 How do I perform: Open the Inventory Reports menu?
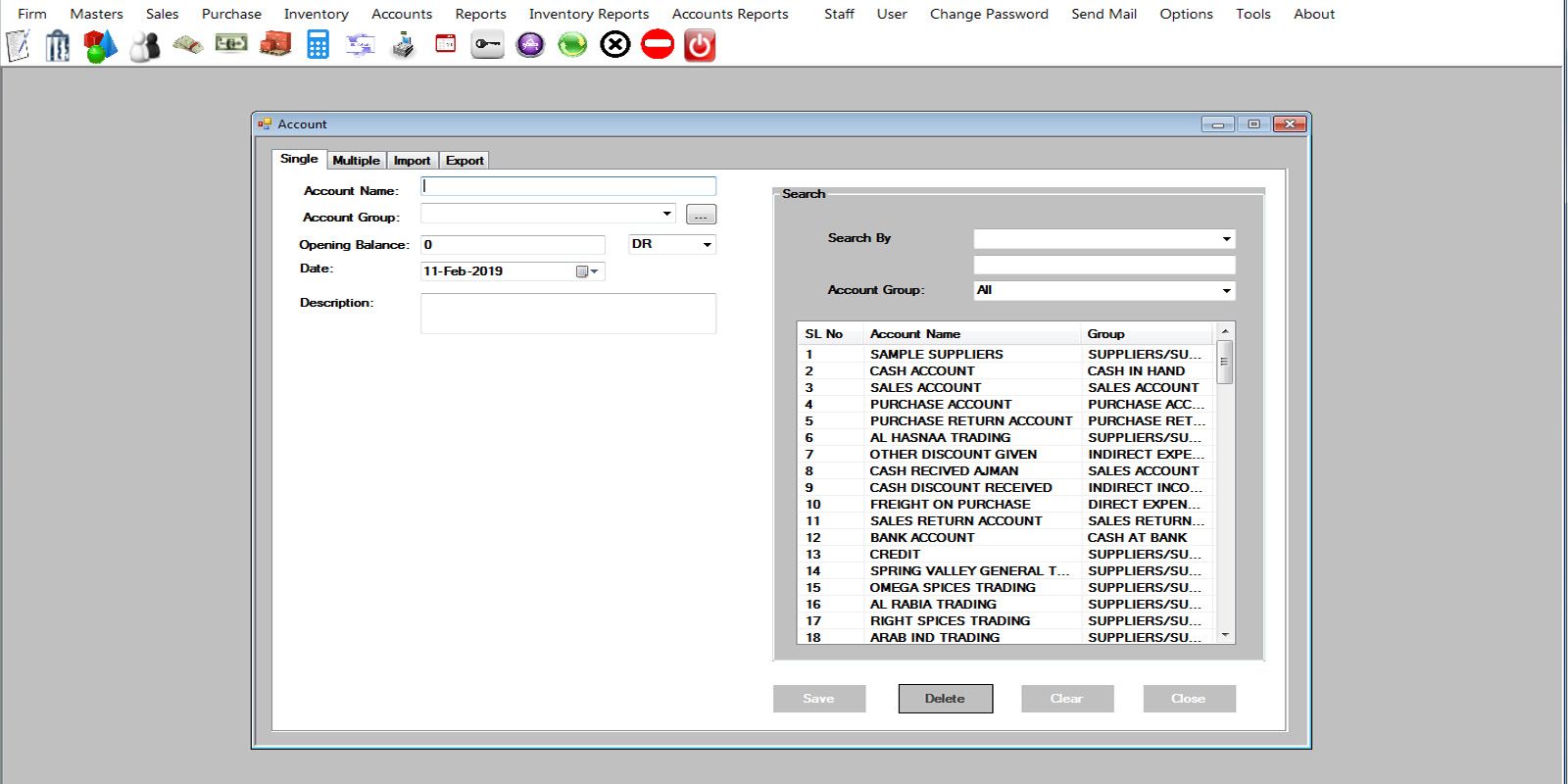click(x=589, y=14)
